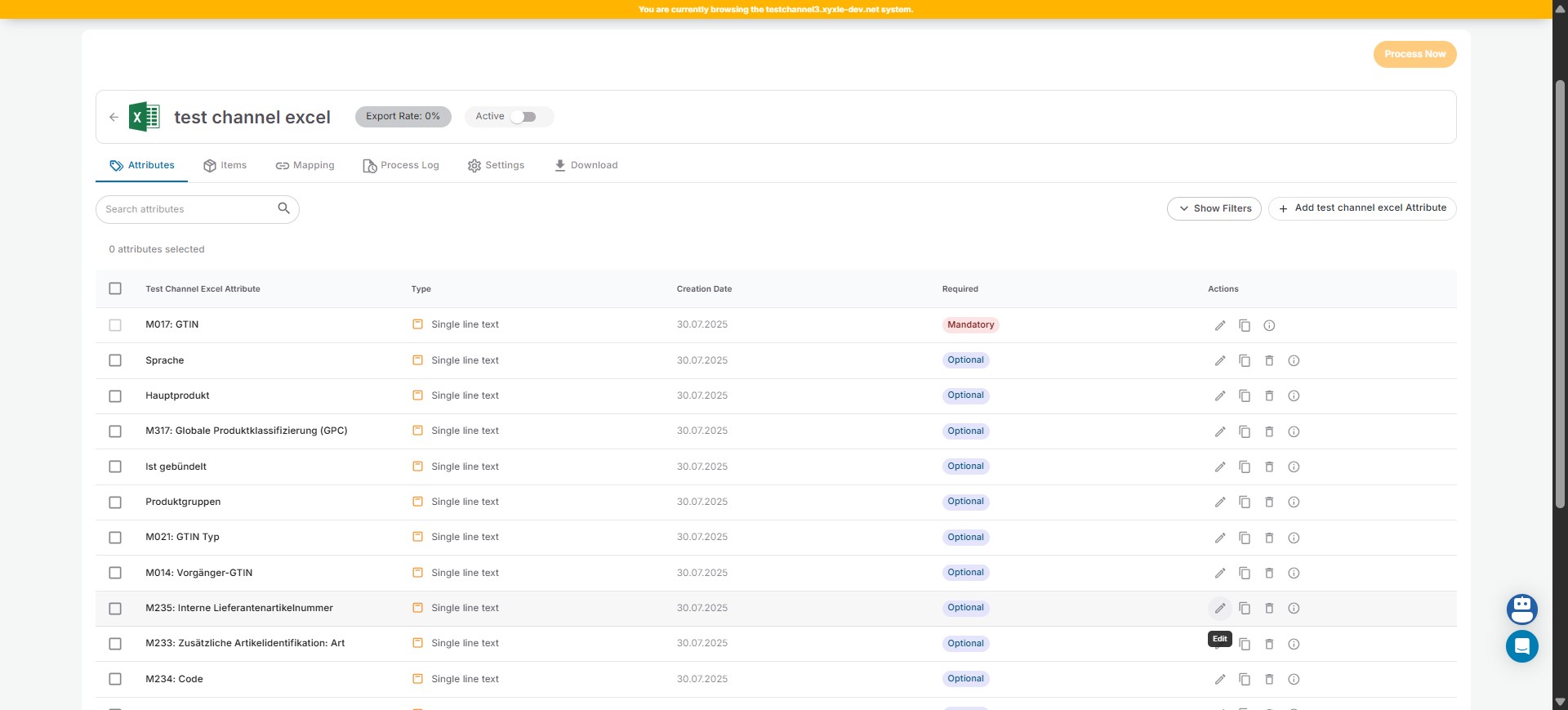Go to the Settings tab

pyautogui.click(x=496, y=165)
